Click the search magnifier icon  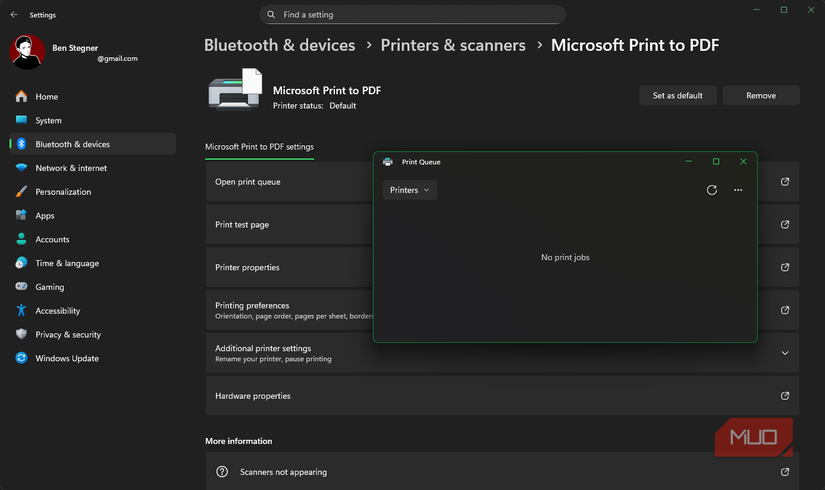pos(271,15)
